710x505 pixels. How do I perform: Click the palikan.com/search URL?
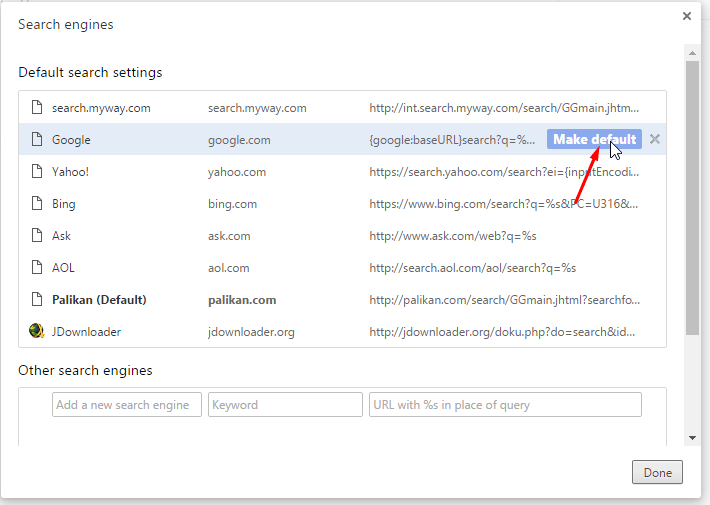coord(504,300)
